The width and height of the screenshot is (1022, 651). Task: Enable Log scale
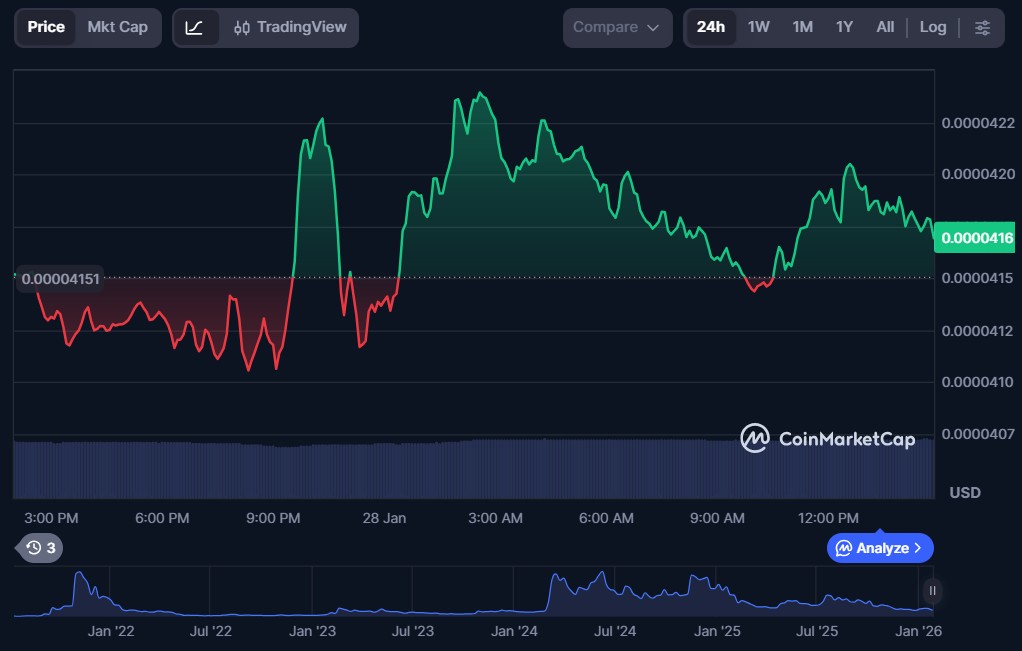(x=932, y=27)
